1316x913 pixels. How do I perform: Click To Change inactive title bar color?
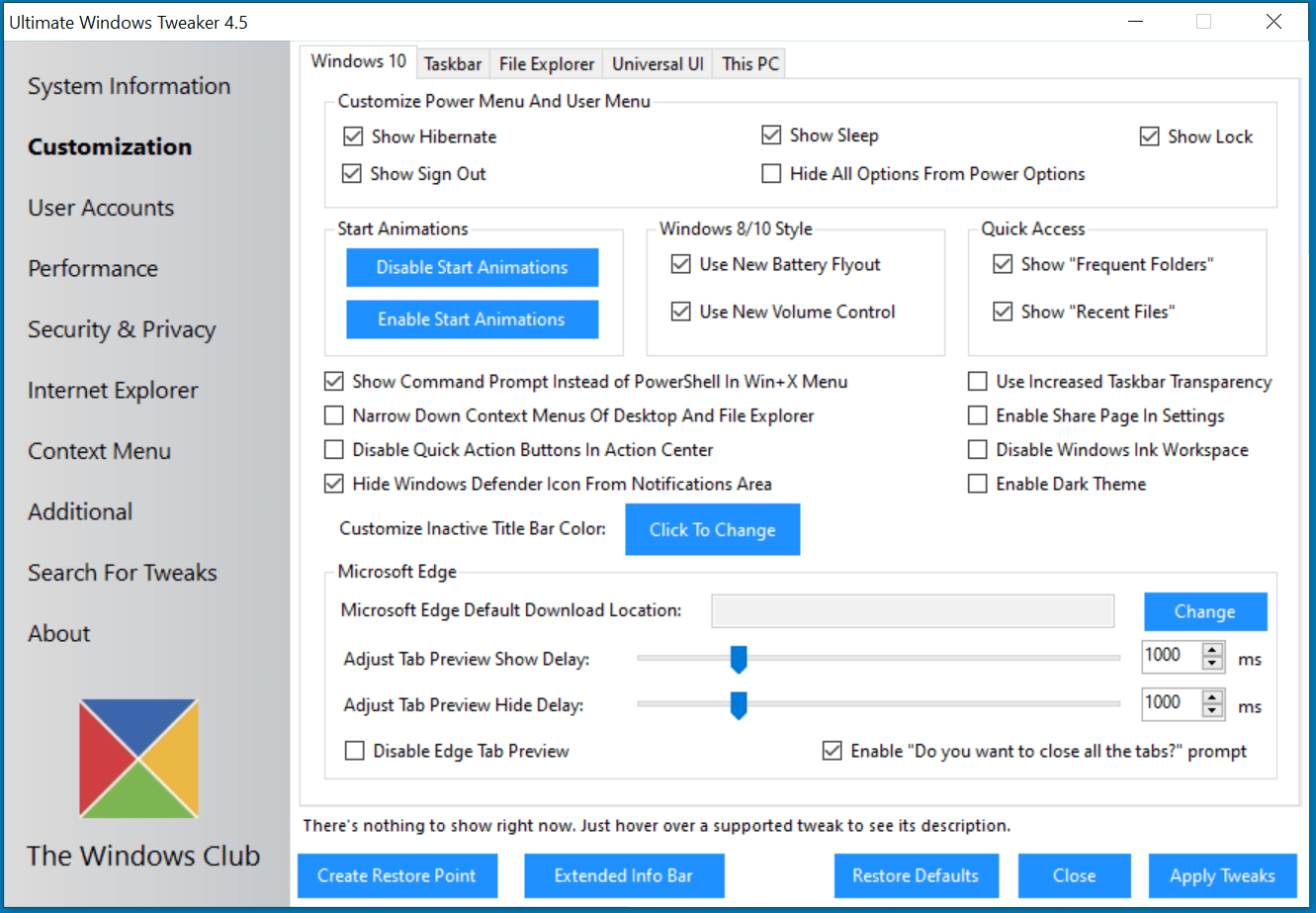point(713,530)
